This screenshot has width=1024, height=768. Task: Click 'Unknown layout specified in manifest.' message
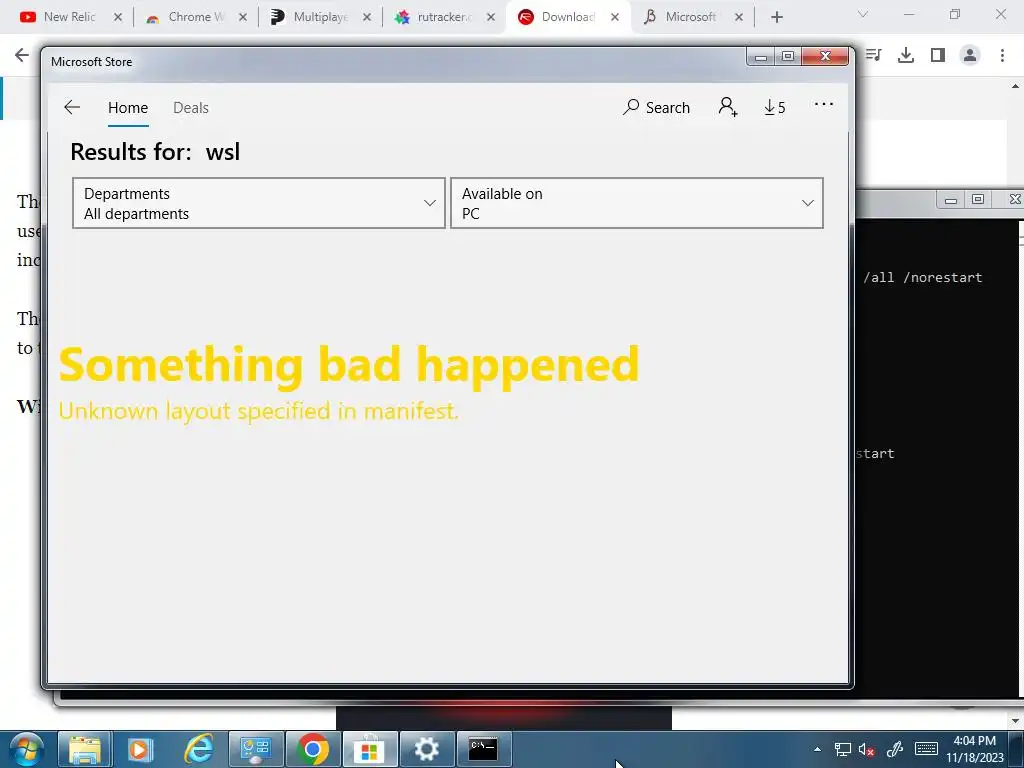(259, 411)
